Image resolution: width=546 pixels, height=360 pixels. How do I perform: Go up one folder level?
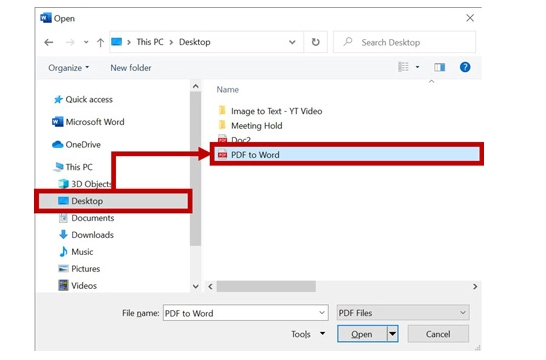coord(100,42)
